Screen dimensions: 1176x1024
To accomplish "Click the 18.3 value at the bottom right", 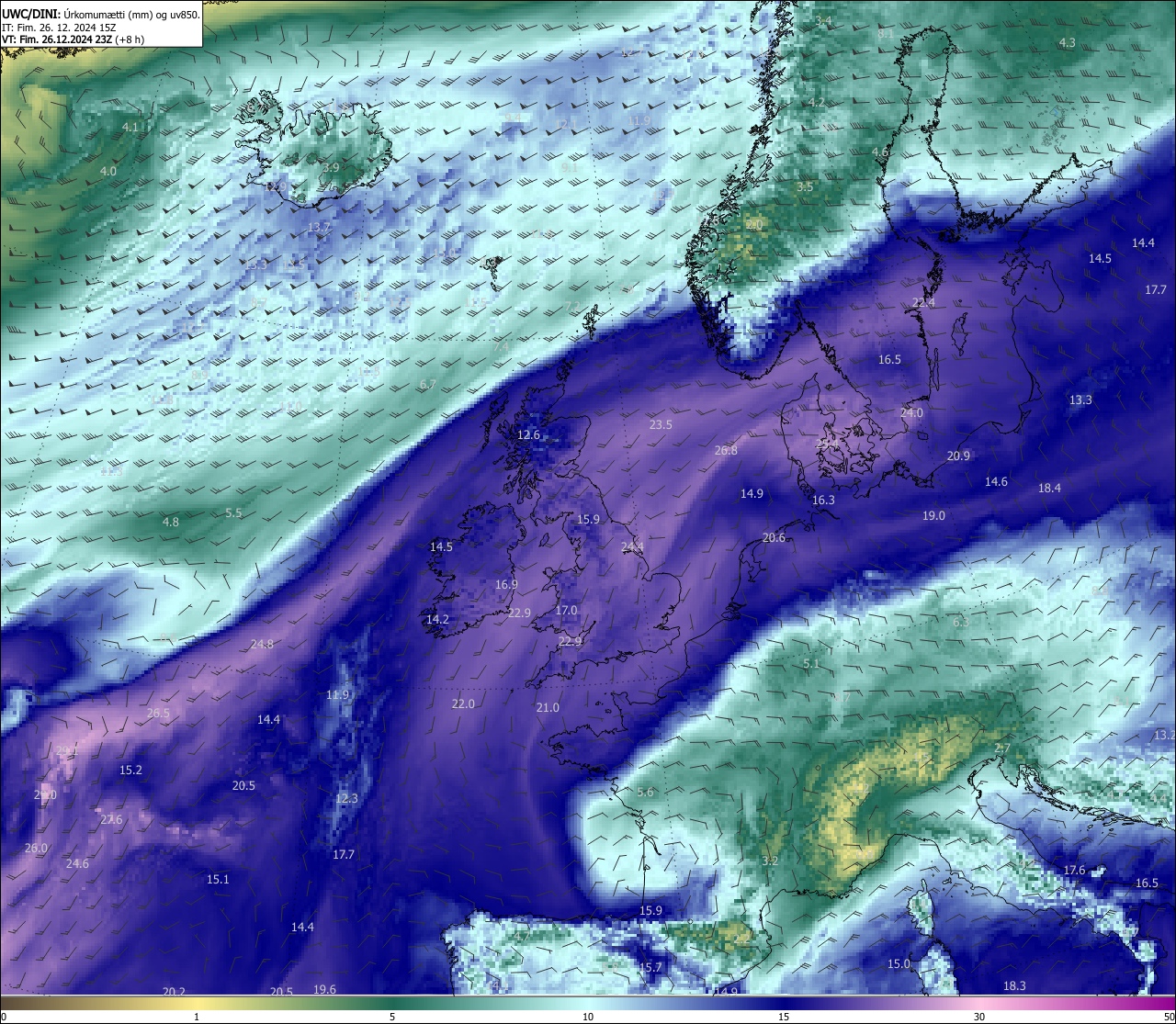I will tap(1014, 985).
